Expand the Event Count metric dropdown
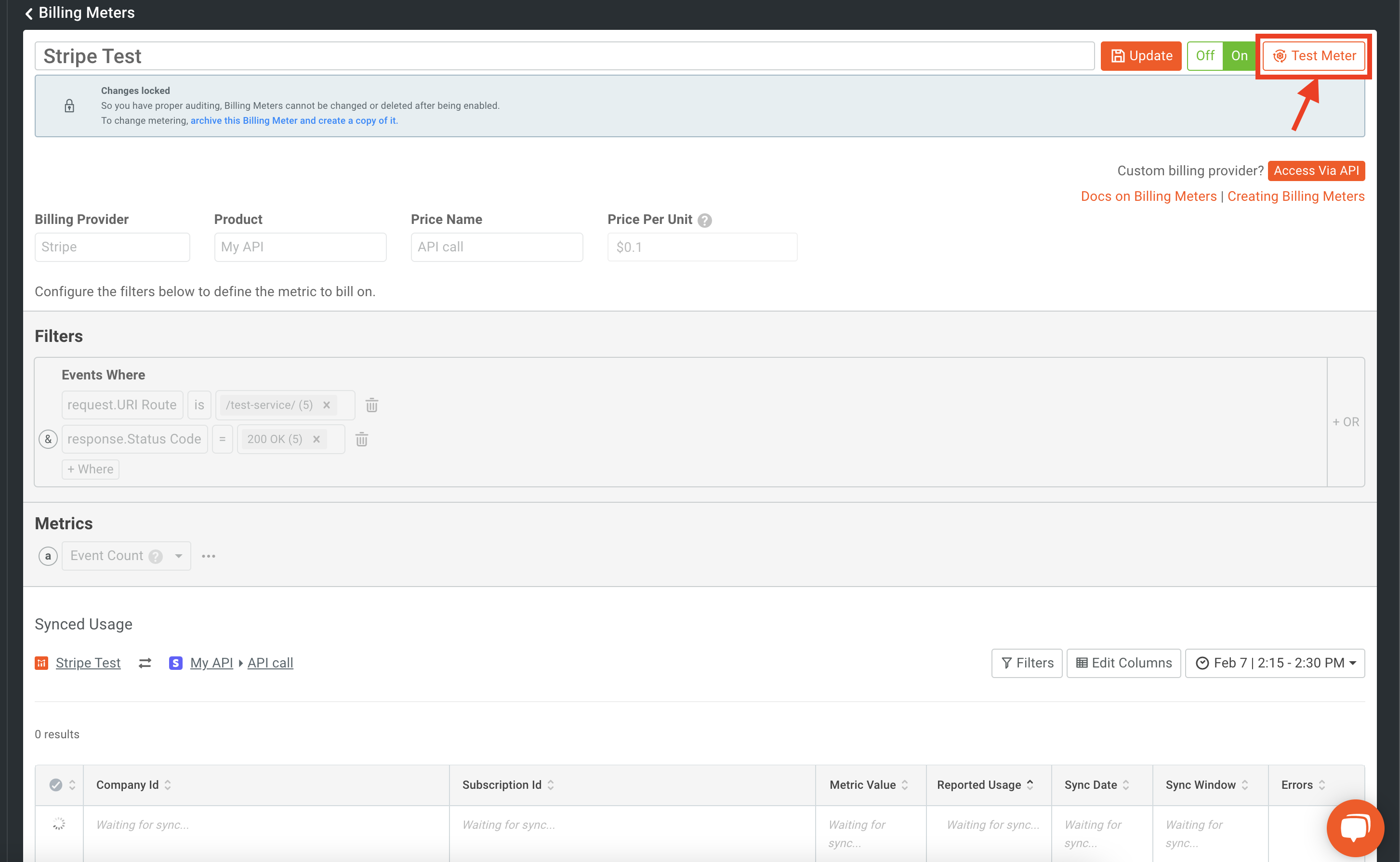This screenshot has width=1400, height=862. point(179,556)
